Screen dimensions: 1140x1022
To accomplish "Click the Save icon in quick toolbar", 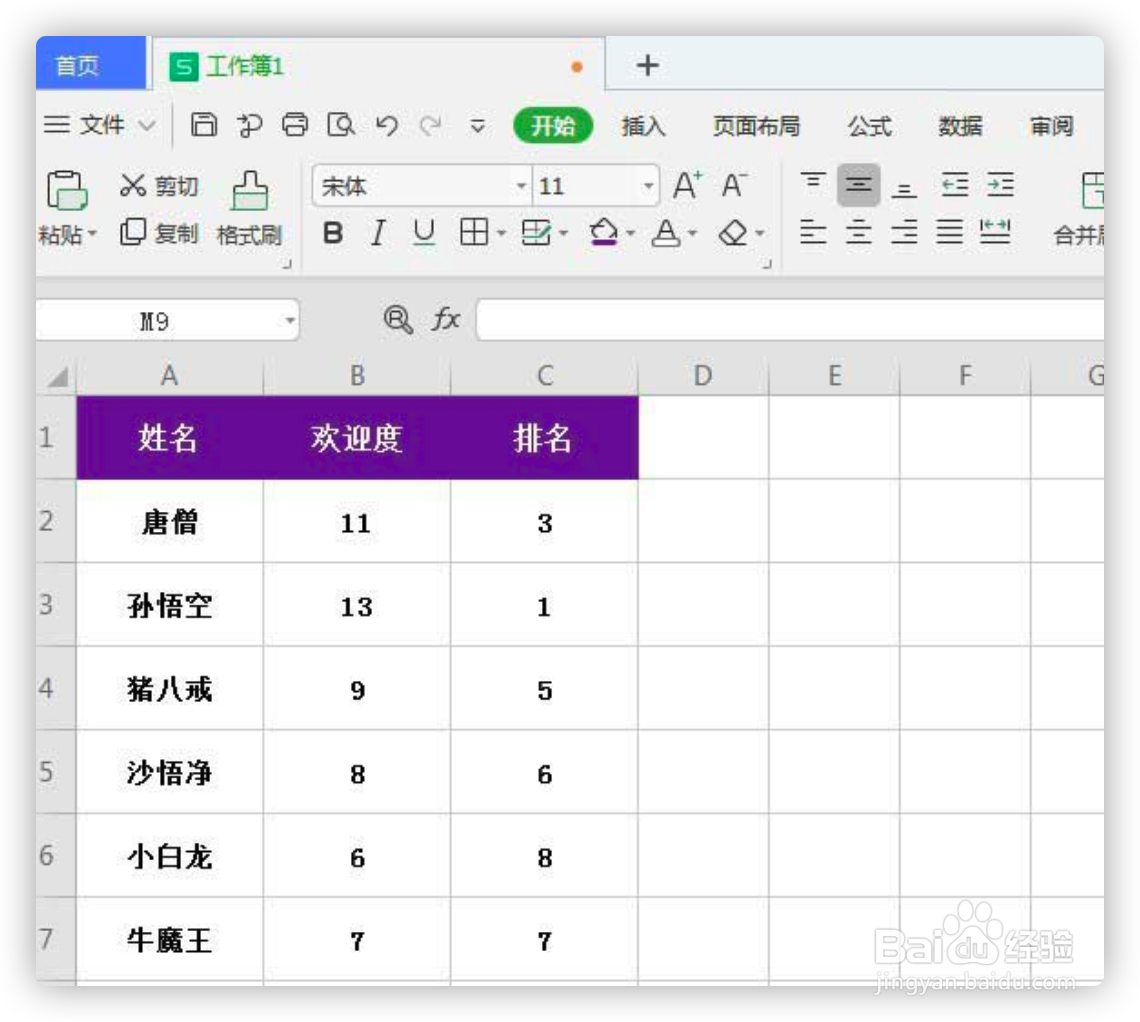I will pos(204,125).
